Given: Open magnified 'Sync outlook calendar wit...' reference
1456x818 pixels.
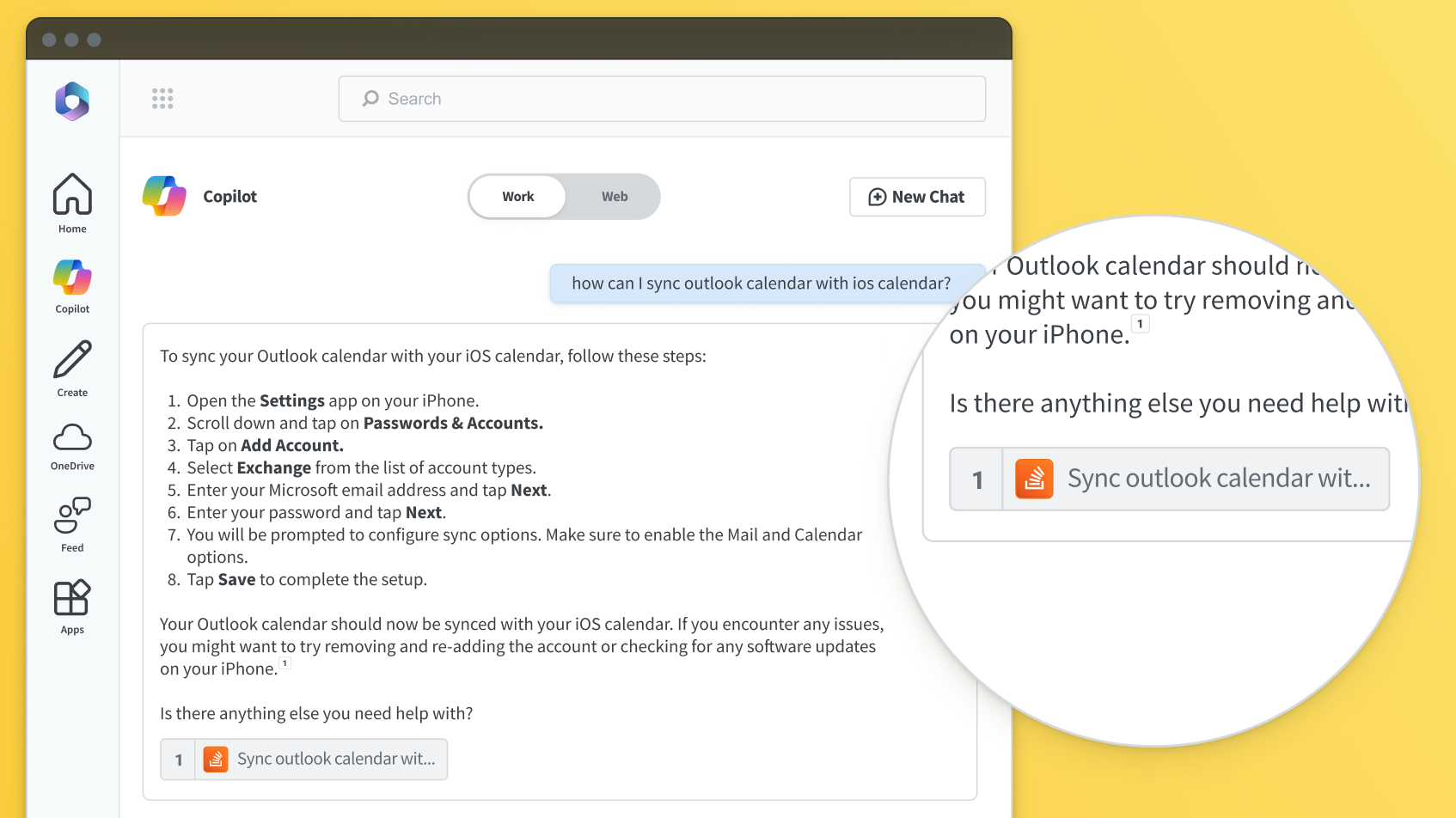Looking at the screenshot, I should 1169,479.
